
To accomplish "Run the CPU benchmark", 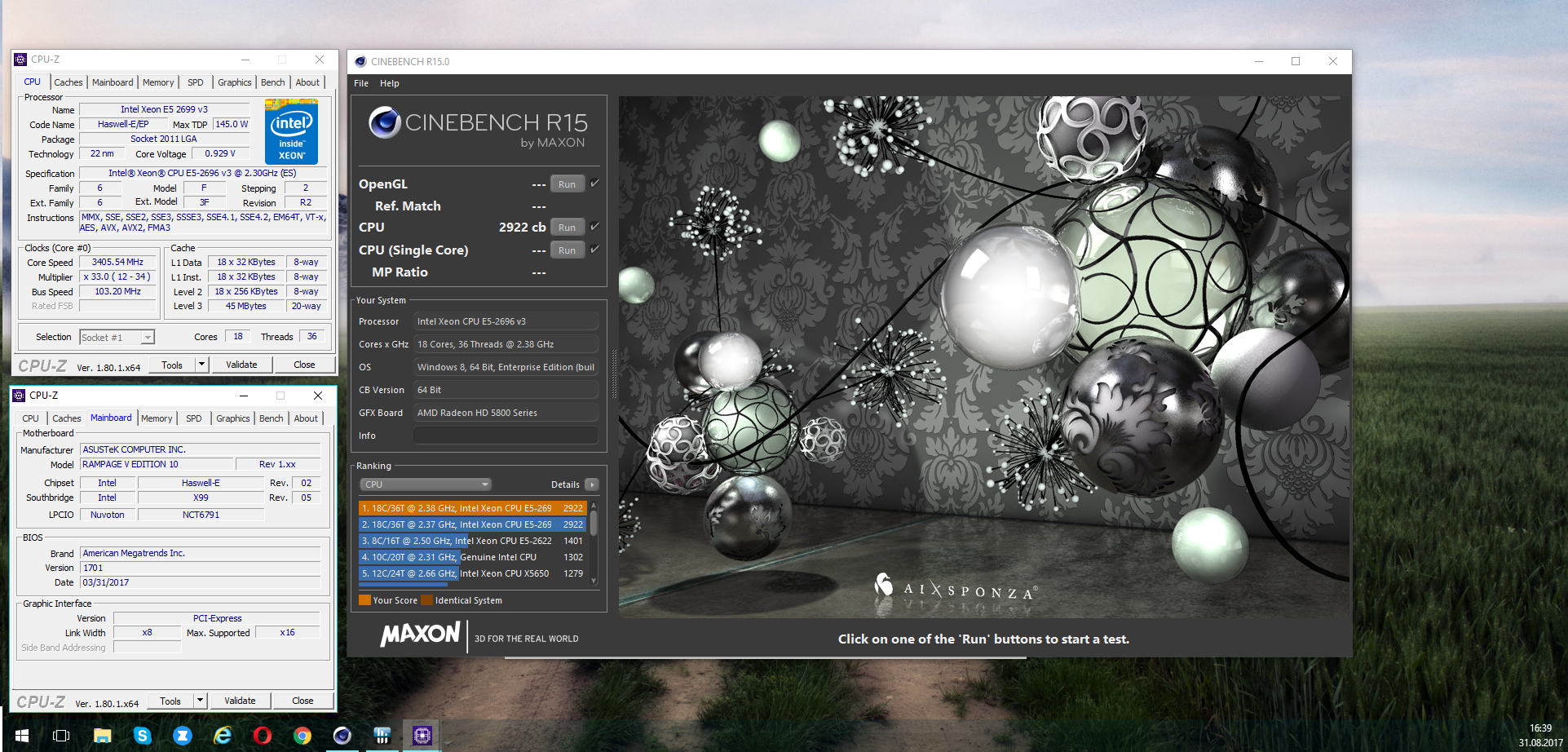I will point(567,228).
